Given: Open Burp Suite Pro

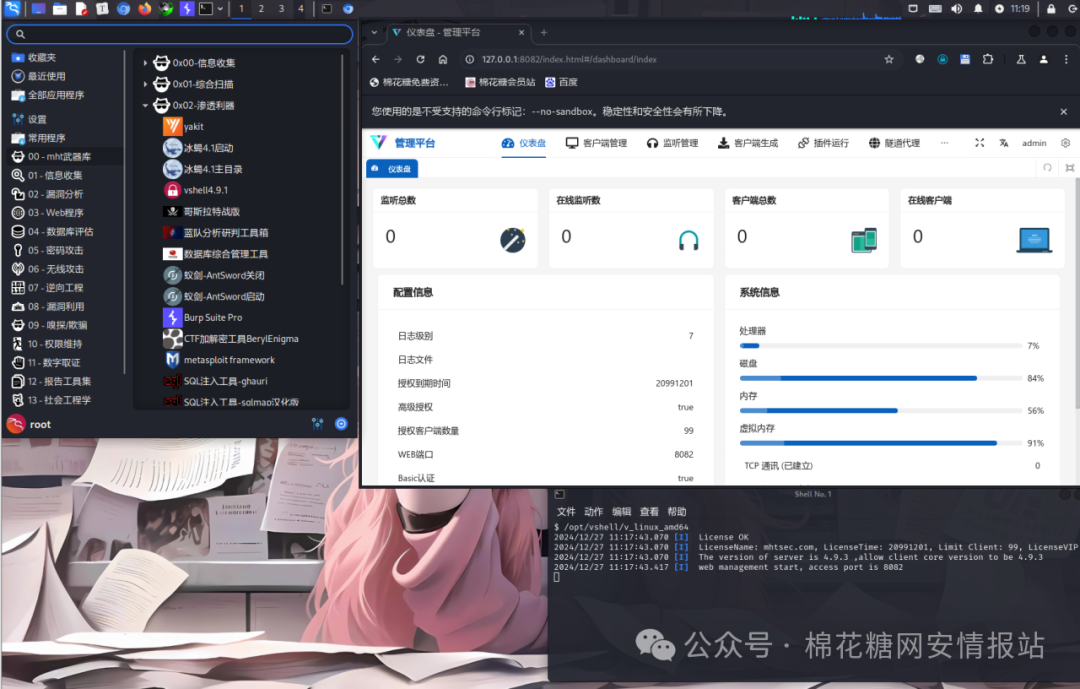Looking at the screenshot, I should [211, 317].
